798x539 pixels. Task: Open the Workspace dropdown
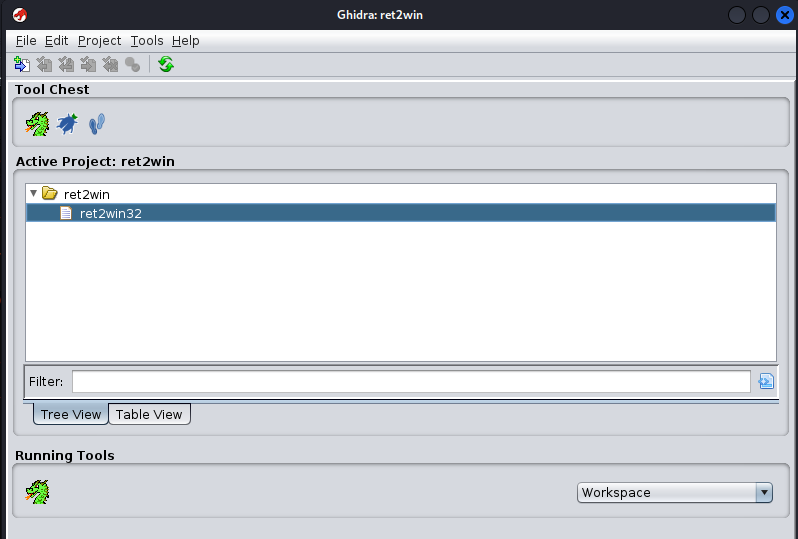(x=675, y=493)
